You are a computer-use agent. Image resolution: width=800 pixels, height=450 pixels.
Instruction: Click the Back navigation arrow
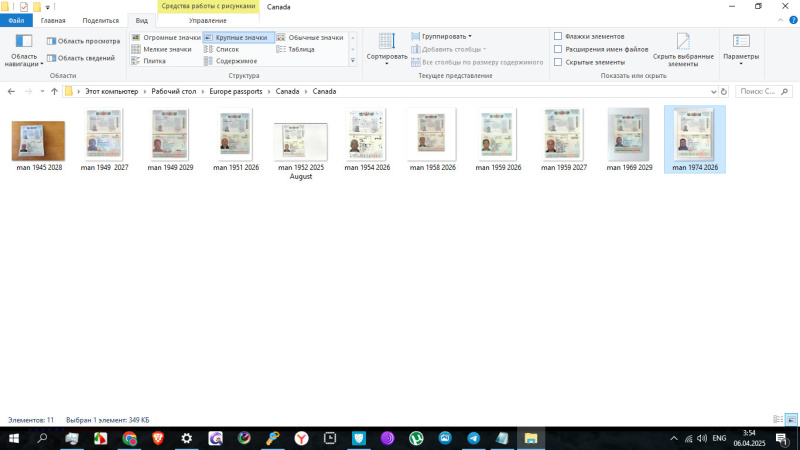11,91
